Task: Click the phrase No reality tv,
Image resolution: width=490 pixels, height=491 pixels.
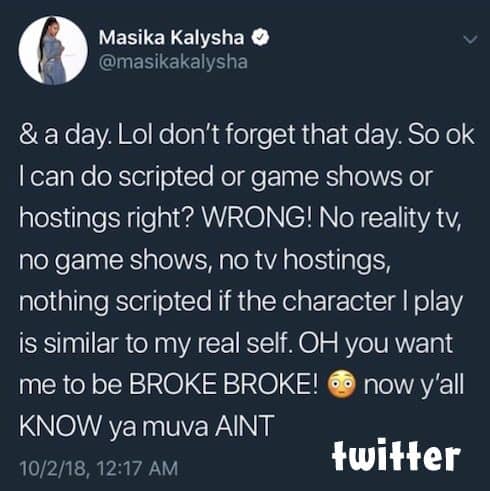Action: coord(390,219)
